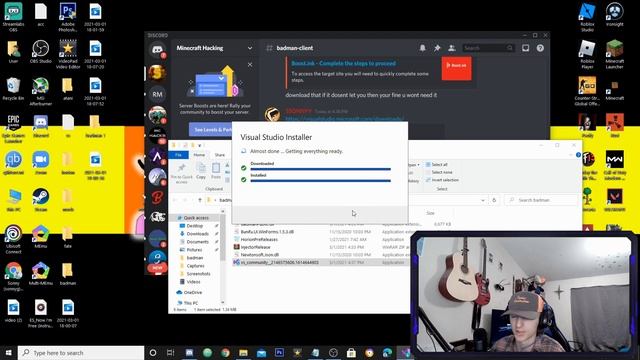Open the Discord inbox icon

pyautogui.click(x=526, y=48)
